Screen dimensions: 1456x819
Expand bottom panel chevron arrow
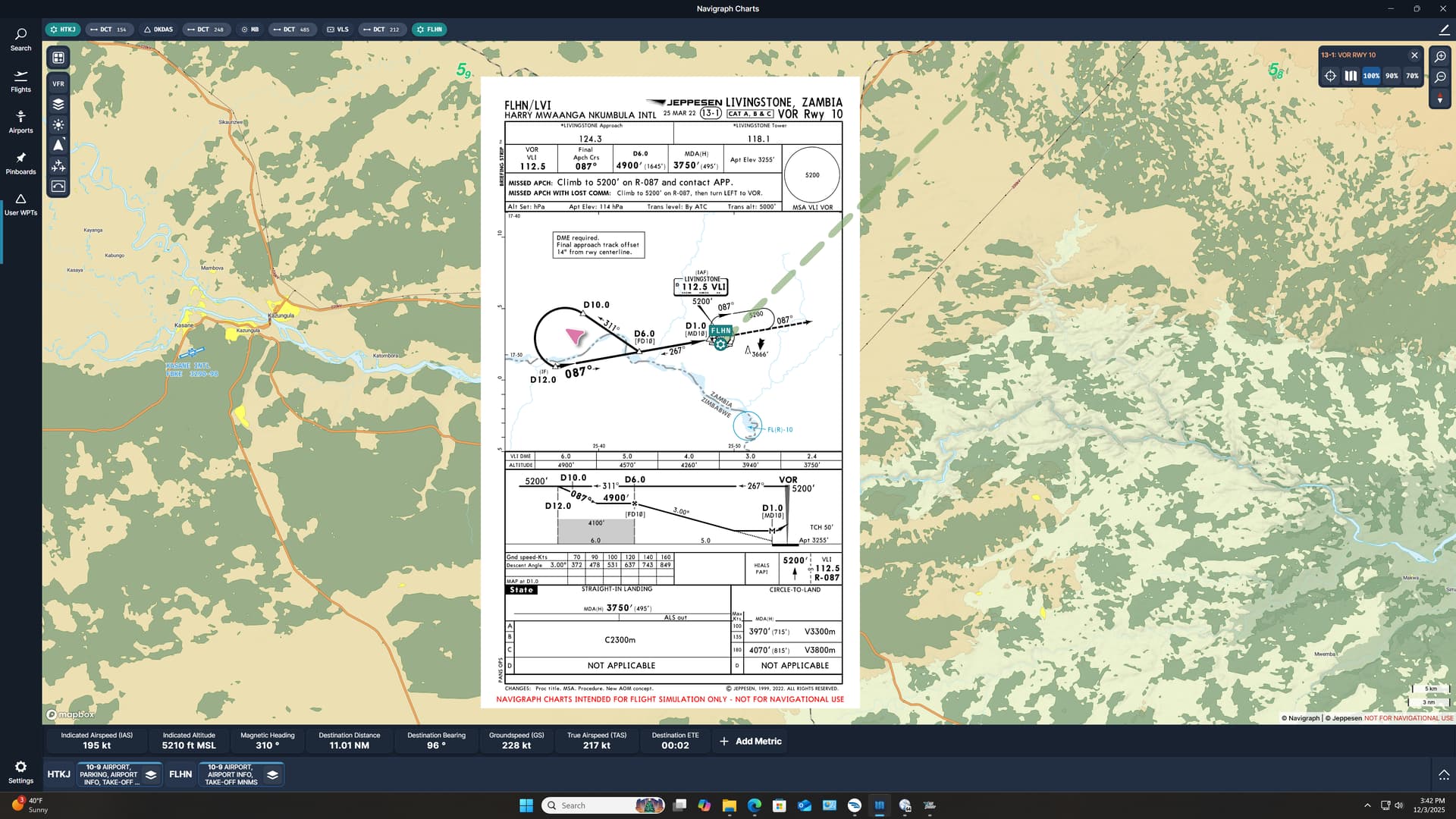coord(1444,774)
